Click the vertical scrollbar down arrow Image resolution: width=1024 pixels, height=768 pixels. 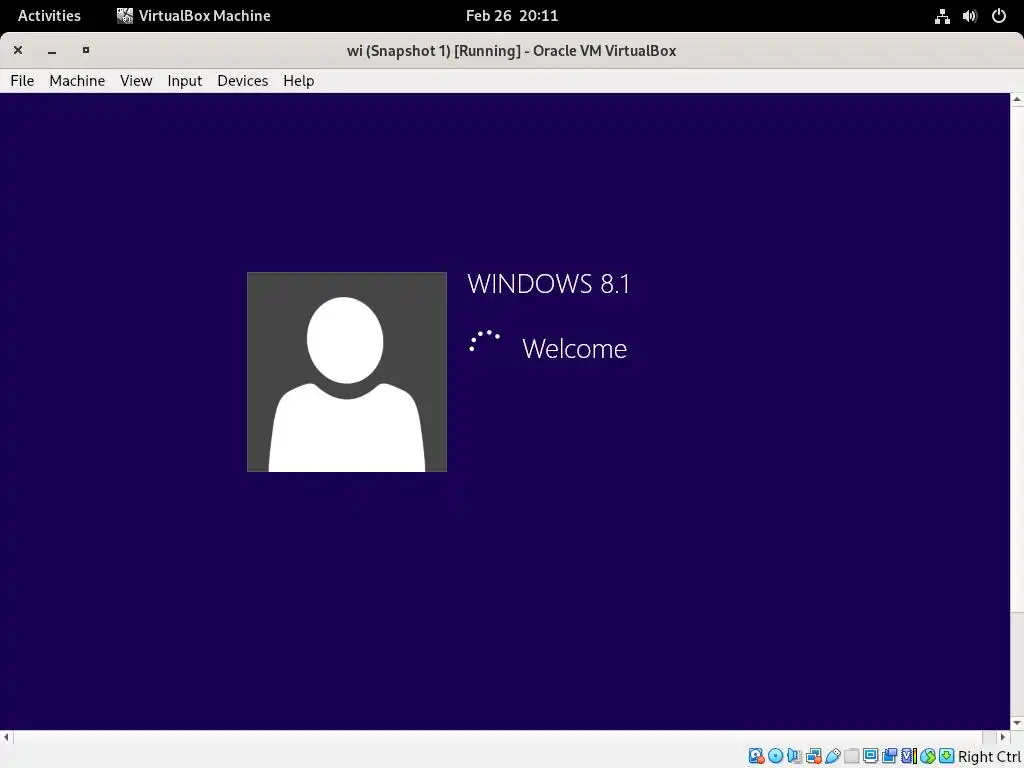coord(1017,723)
